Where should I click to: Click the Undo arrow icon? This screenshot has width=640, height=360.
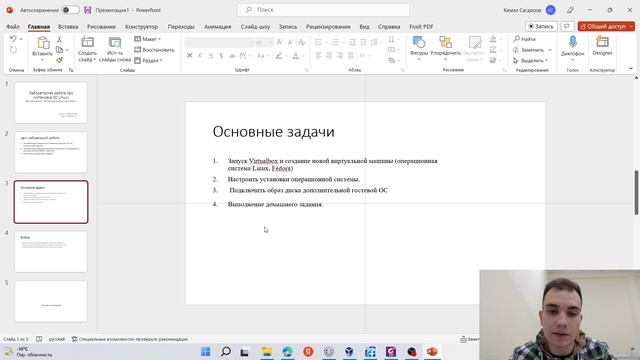tap(13, 39)
